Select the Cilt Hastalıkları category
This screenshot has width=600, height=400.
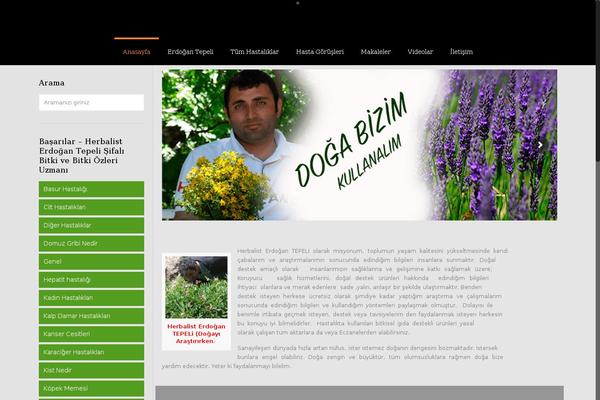(91, 207)
